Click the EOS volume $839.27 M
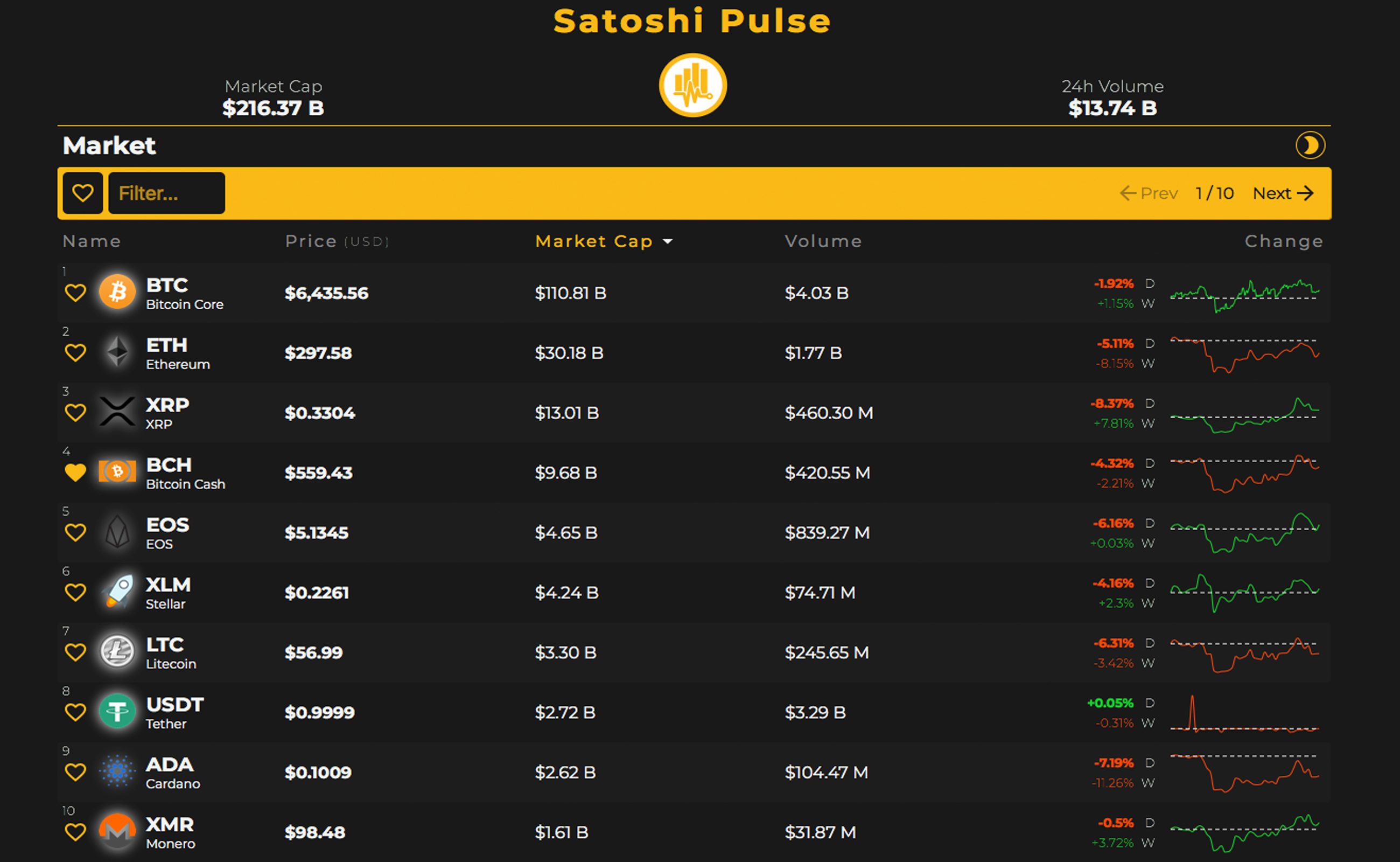This screenshot has width=1400, height=862. click(x=827, y=532)
